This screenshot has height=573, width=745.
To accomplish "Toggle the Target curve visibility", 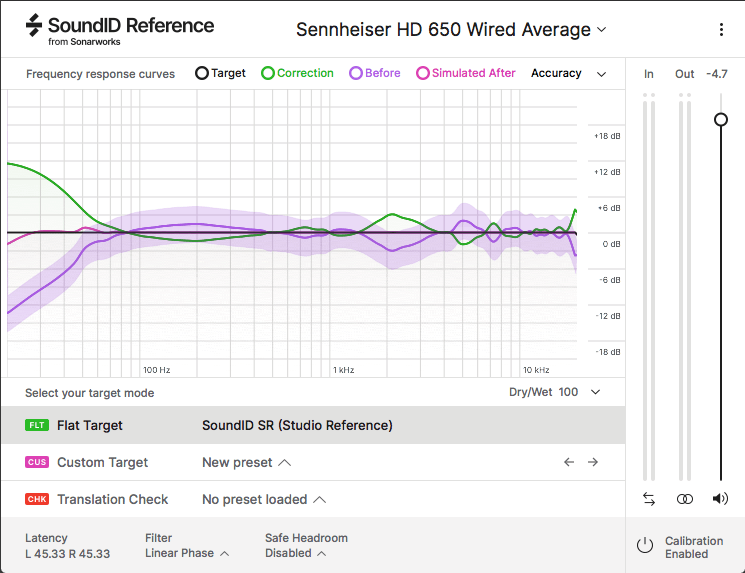I will pos(220,73).
